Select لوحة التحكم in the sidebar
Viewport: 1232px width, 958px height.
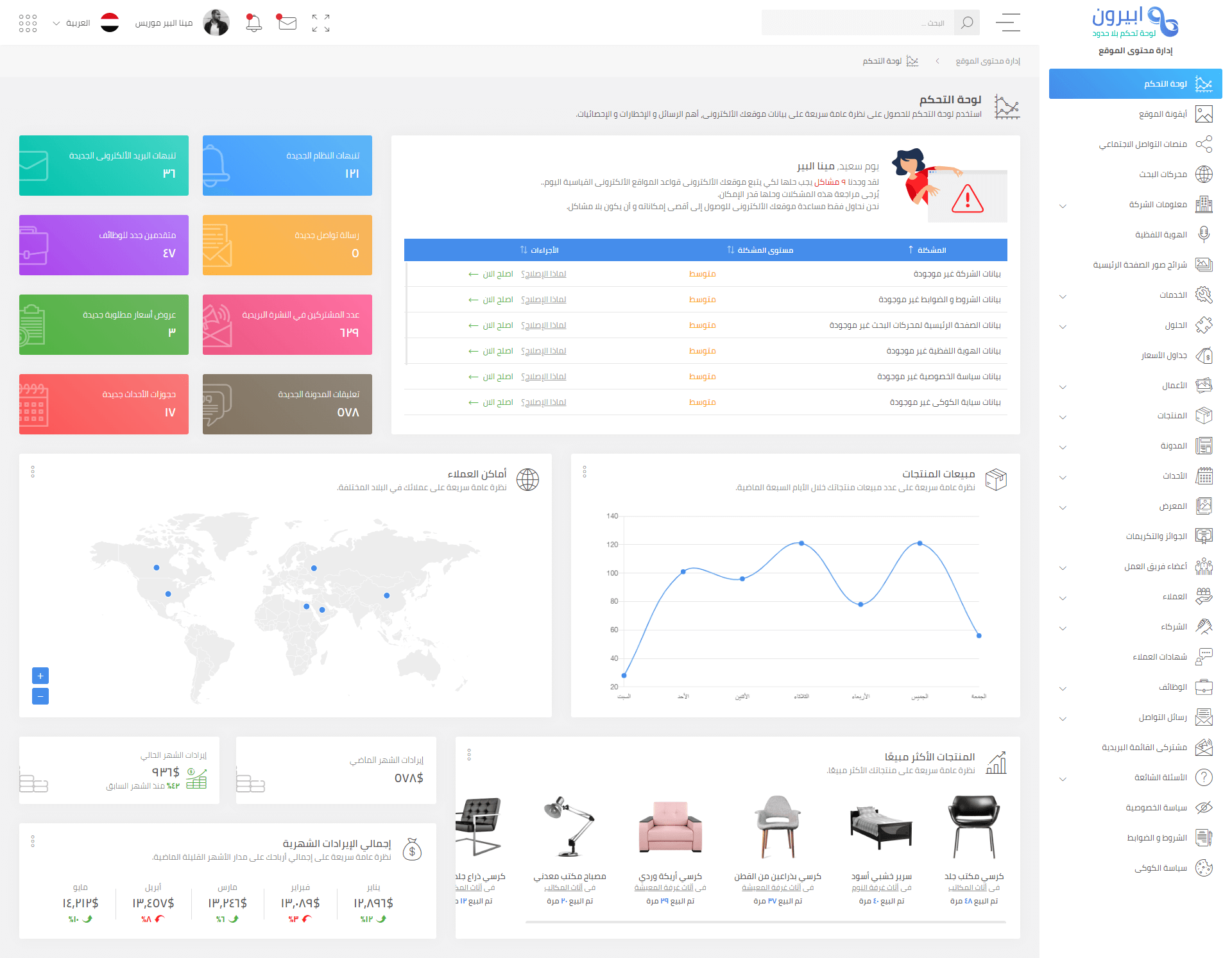coord(1135,84)
